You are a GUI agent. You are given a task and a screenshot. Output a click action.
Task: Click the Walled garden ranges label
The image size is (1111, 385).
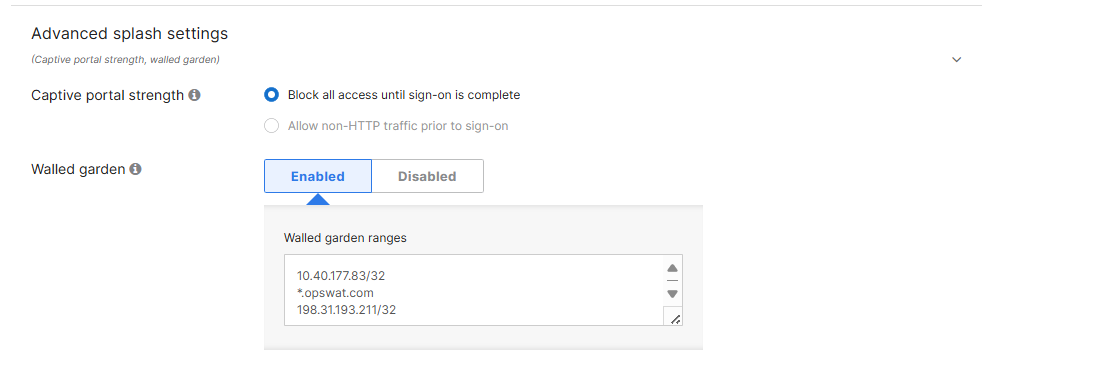[x=345, y=238]
